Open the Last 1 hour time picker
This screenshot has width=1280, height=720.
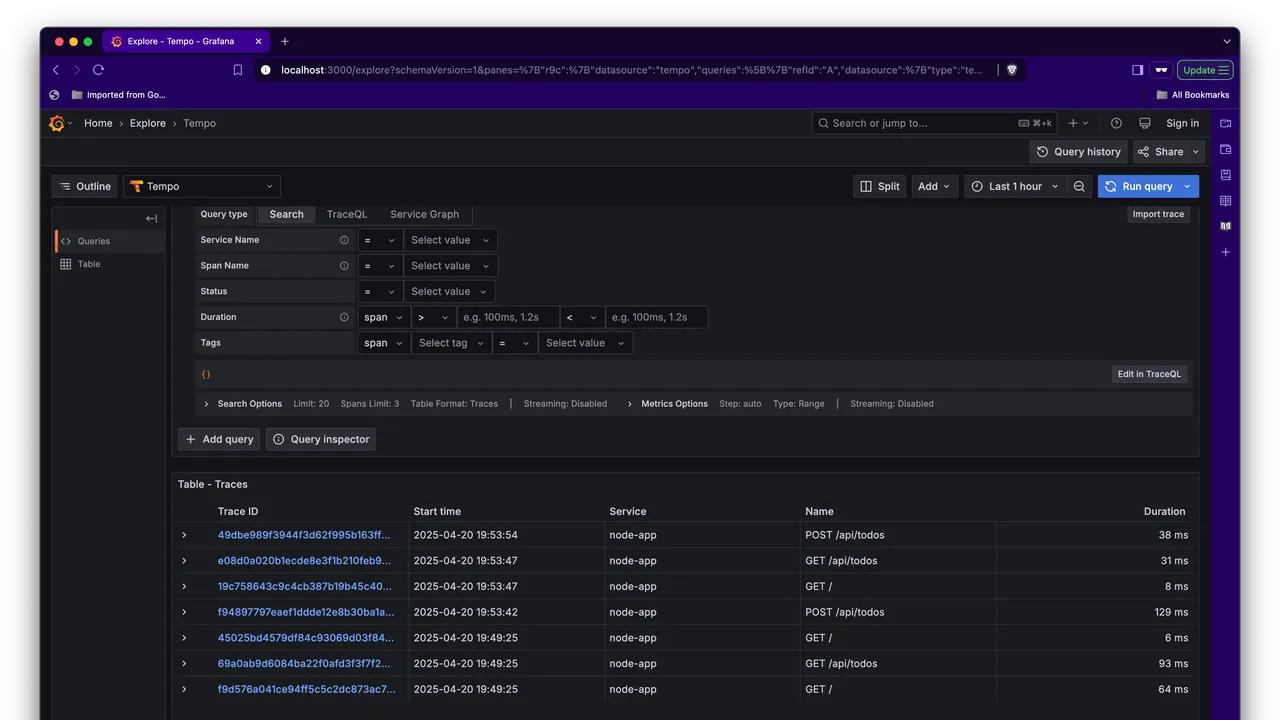coord(1014,186)
